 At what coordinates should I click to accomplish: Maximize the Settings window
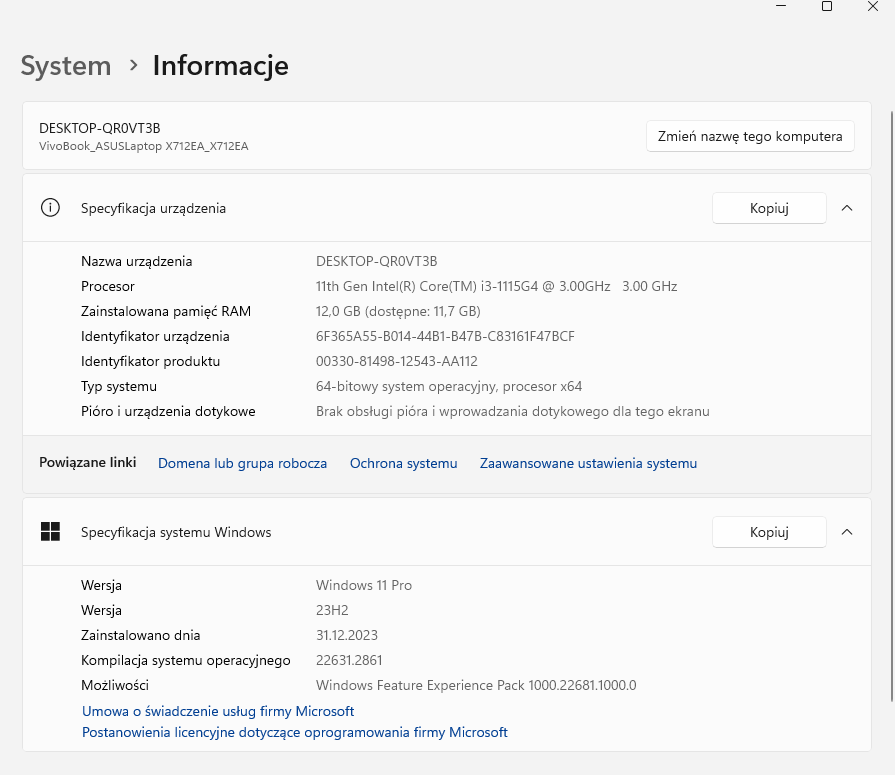827,6
